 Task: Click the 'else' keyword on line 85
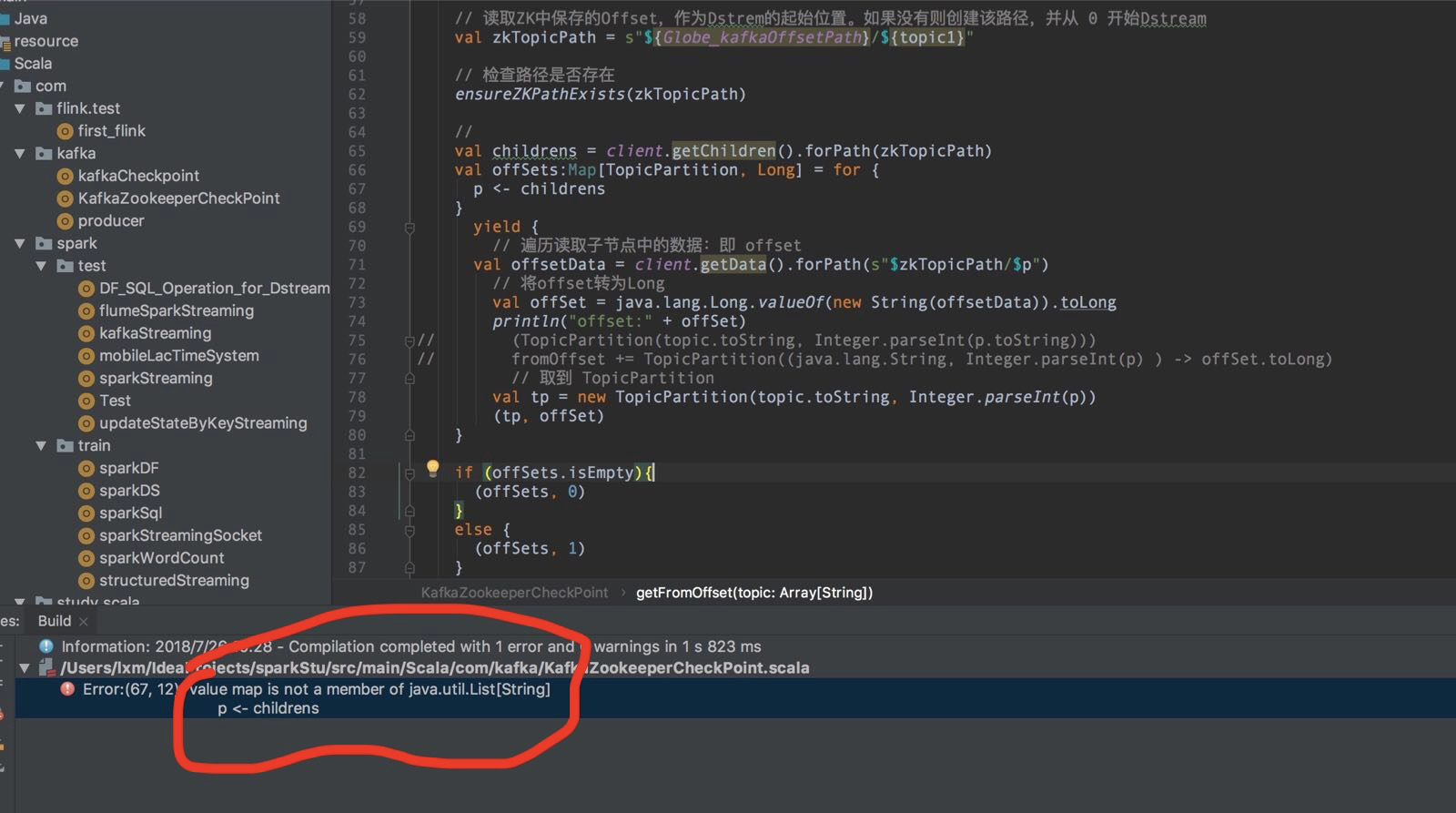point(473,530)
